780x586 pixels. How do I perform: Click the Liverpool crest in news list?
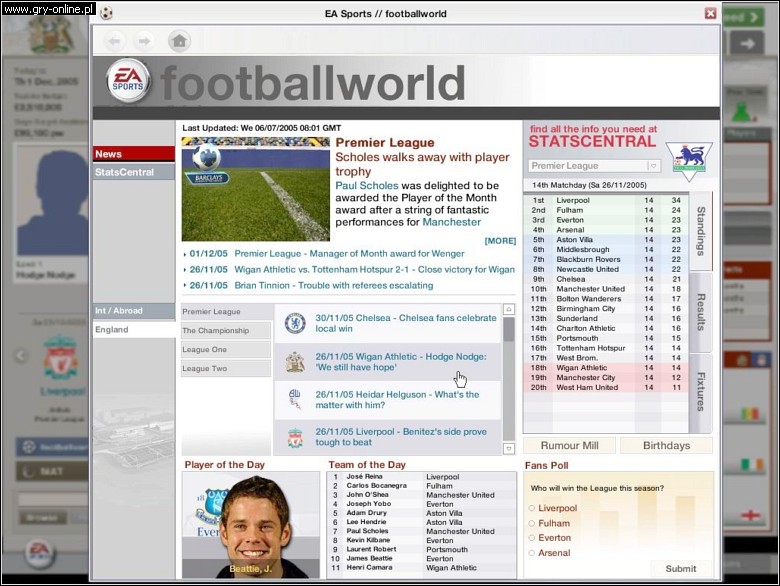[295, 437]
